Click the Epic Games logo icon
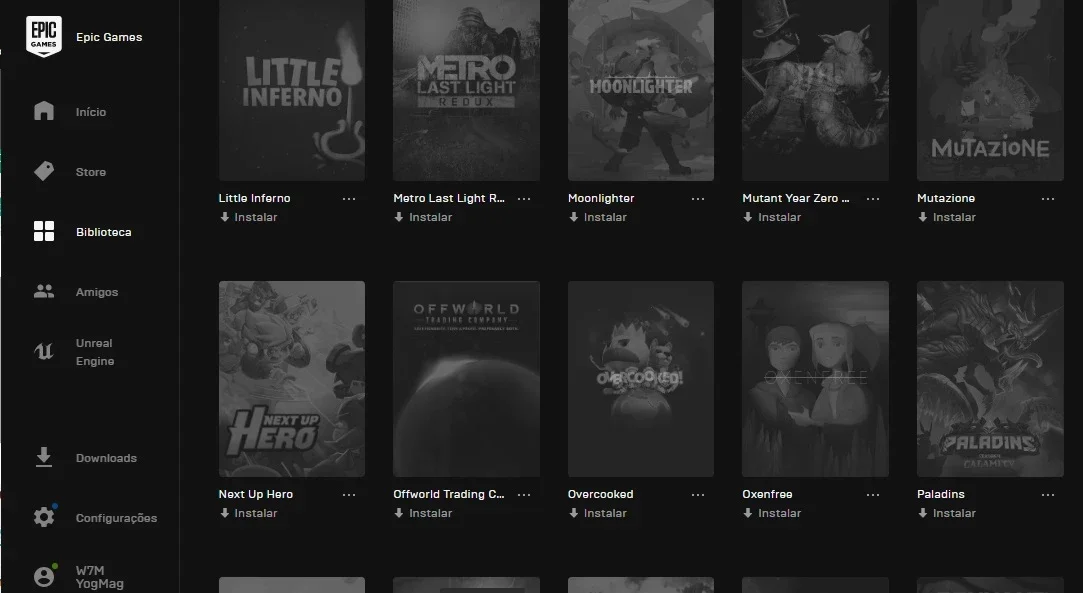This screenshot has height=593, width=1083. [x=44, y=36]
